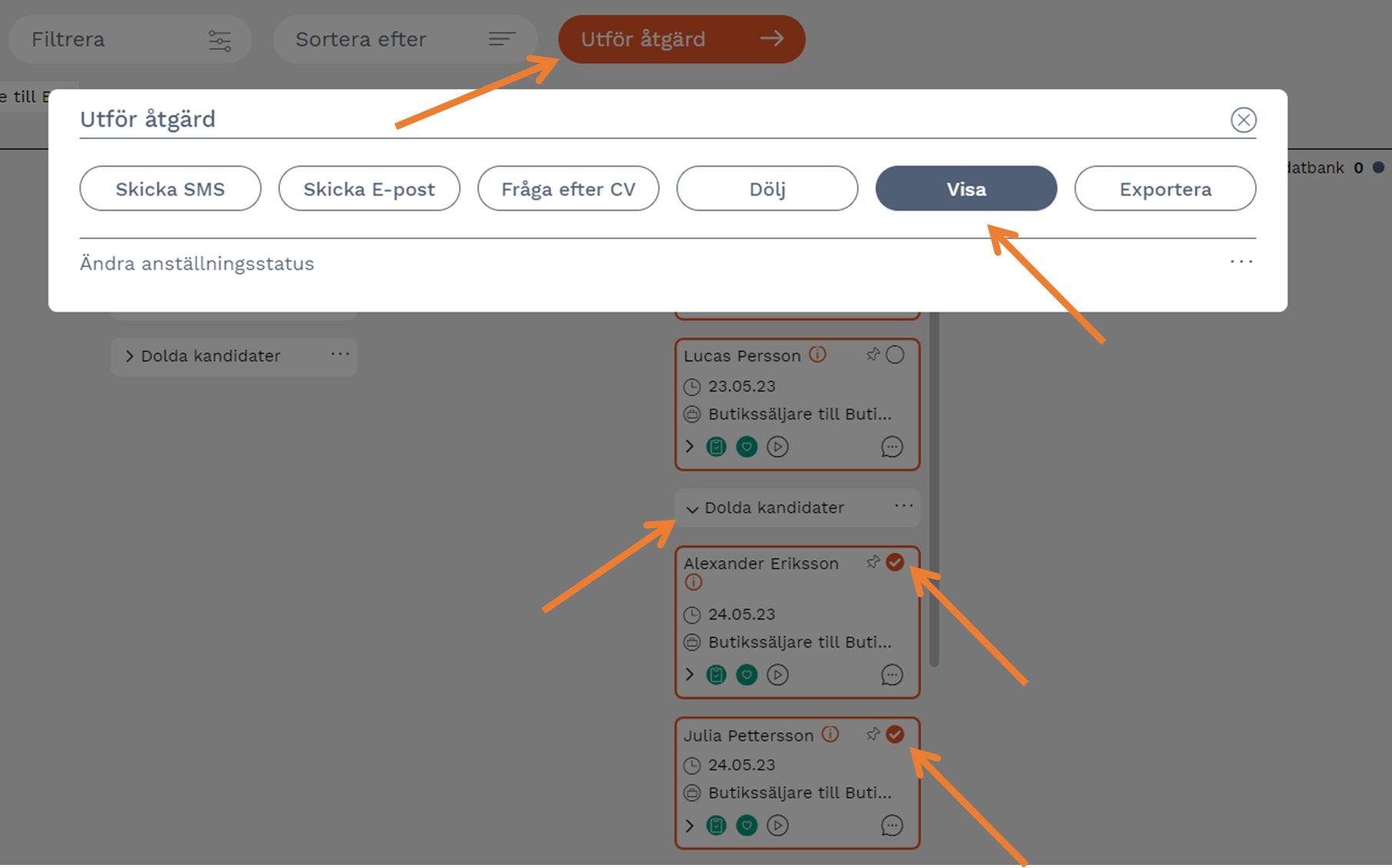1392x868 pixels.
Task: Expand the left collapsed Dolda kandidater group
Action: coord(129,356)
